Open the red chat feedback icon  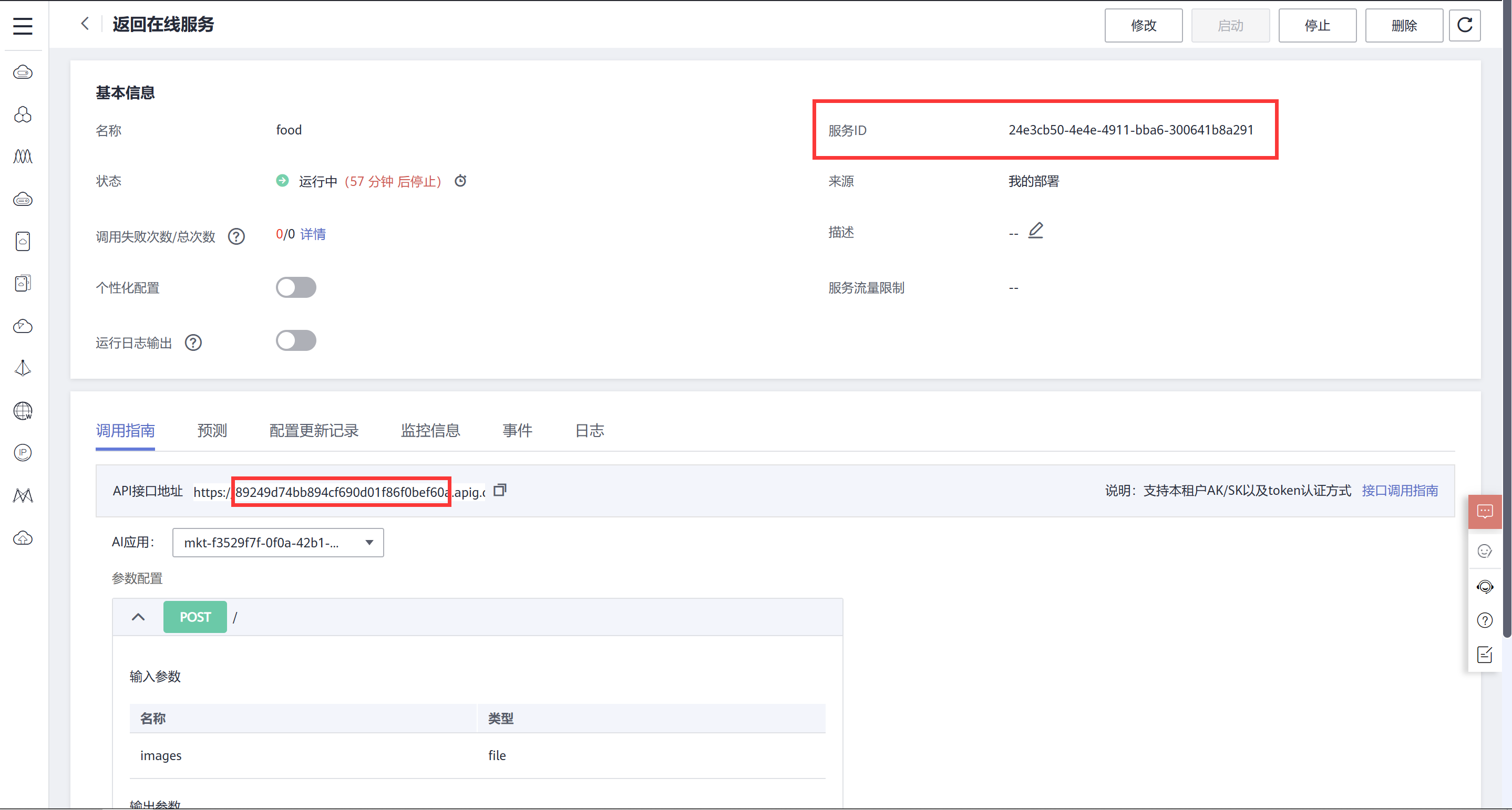[x=1485, y=512]
